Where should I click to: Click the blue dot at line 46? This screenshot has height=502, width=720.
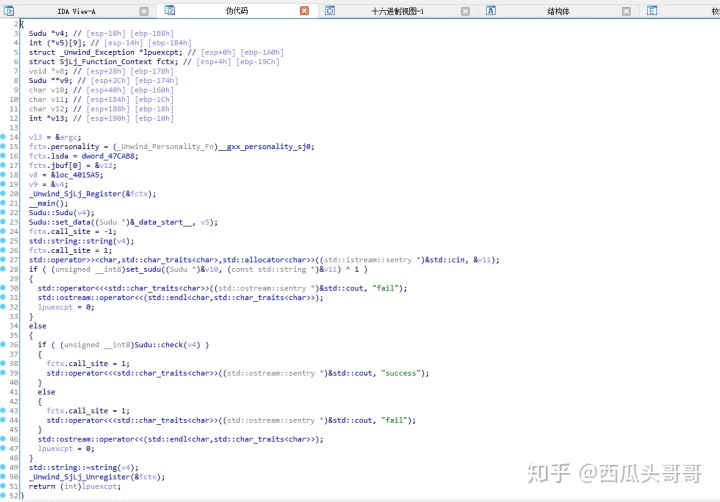point(3,439)
